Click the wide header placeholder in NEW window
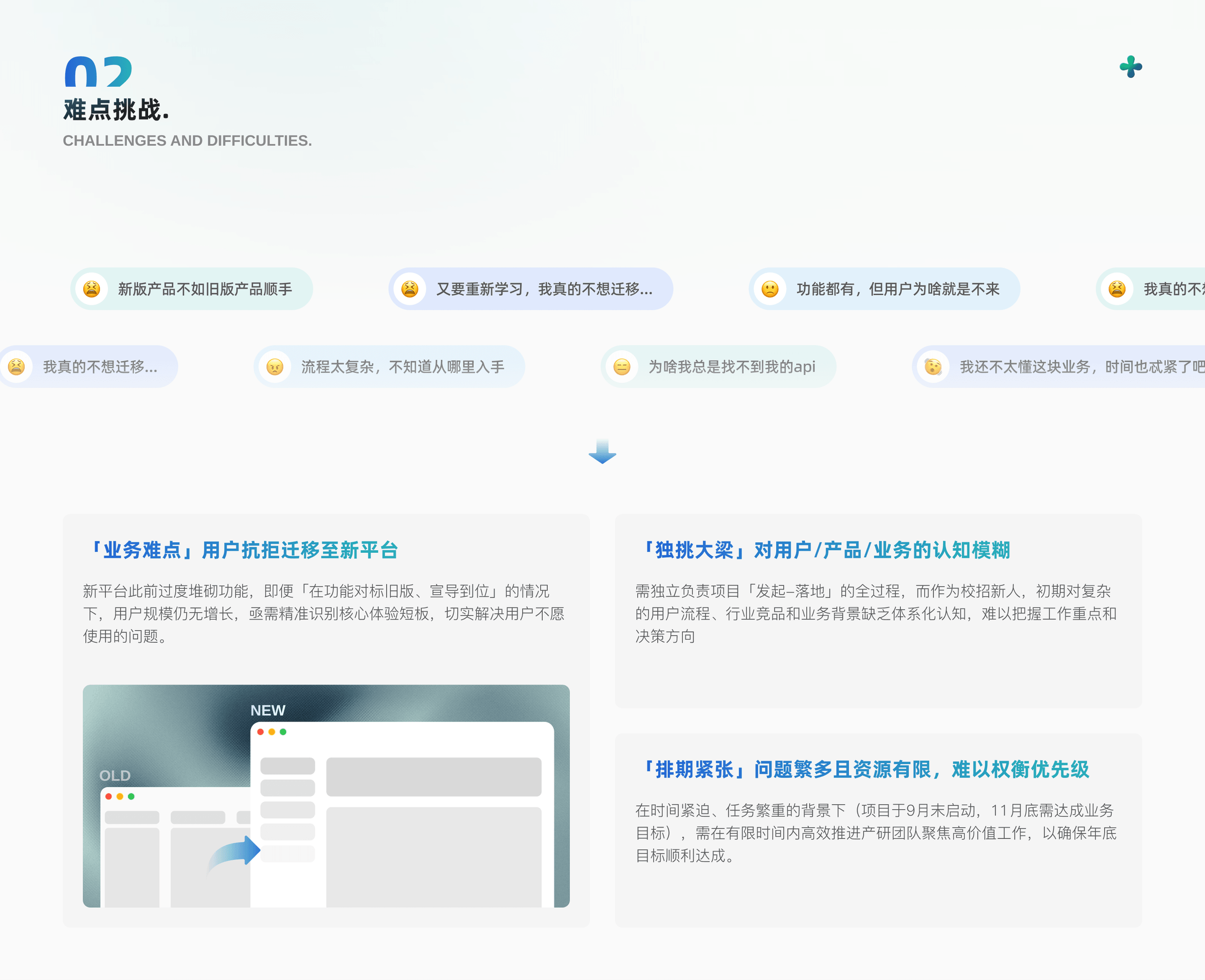Screen dimensions: 1205x980 click(434, 777)
